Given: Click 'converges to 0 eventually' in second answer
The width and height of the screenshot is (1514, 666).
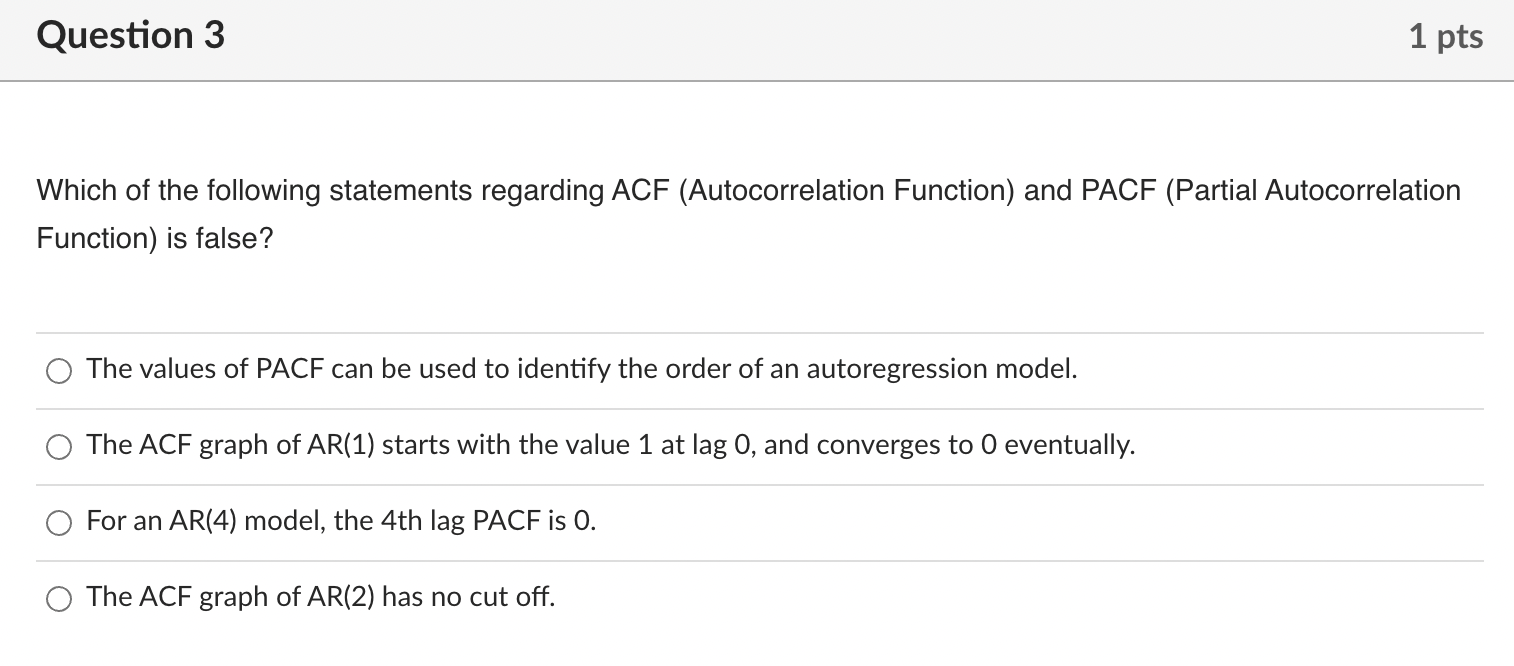Looking at the screenshot, I should pos(975,445).
